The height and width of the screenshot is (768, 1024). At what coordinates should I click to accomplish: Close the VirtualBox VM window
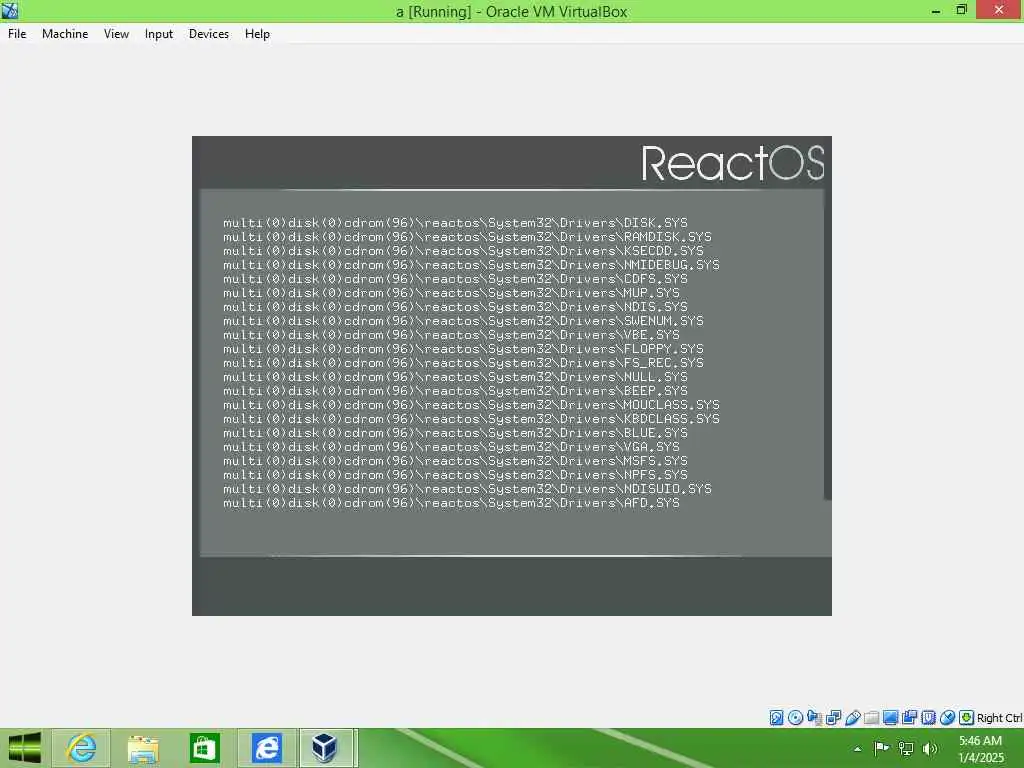(x=999, y=10)
